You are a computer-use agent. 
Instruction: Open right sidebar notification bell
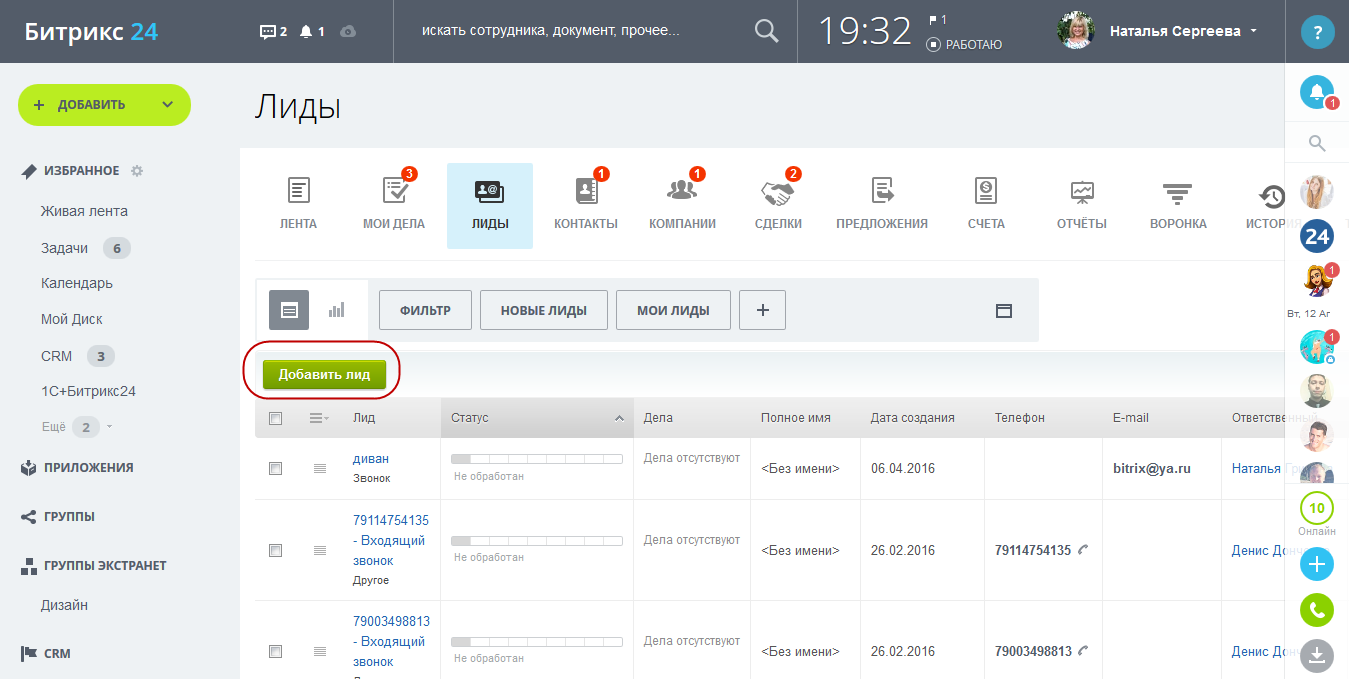(x=1317, y=92)
